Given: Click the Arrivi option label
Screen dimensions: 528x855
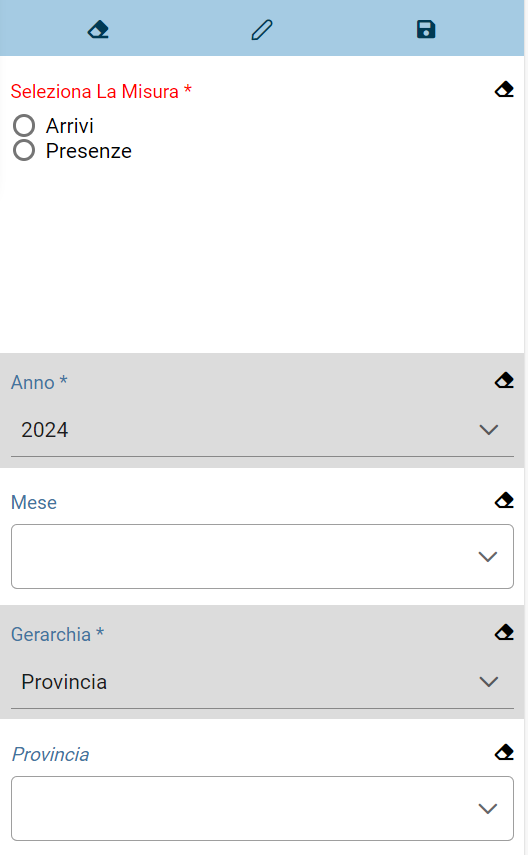Looking at the screenshot, I should pyautogui.click(x=70, y=126).
